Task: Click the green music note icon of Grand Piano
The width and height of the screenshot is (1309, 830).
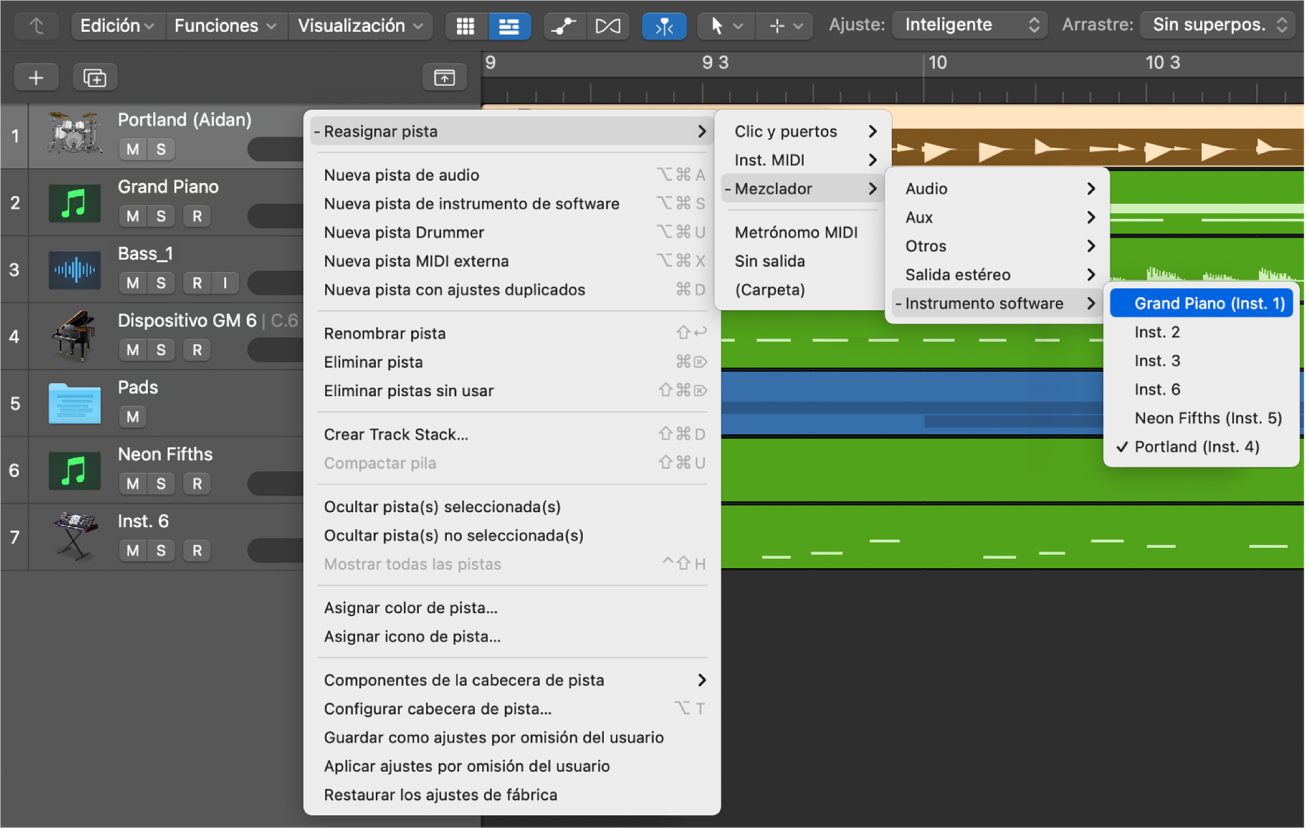Action: [75, 202]
